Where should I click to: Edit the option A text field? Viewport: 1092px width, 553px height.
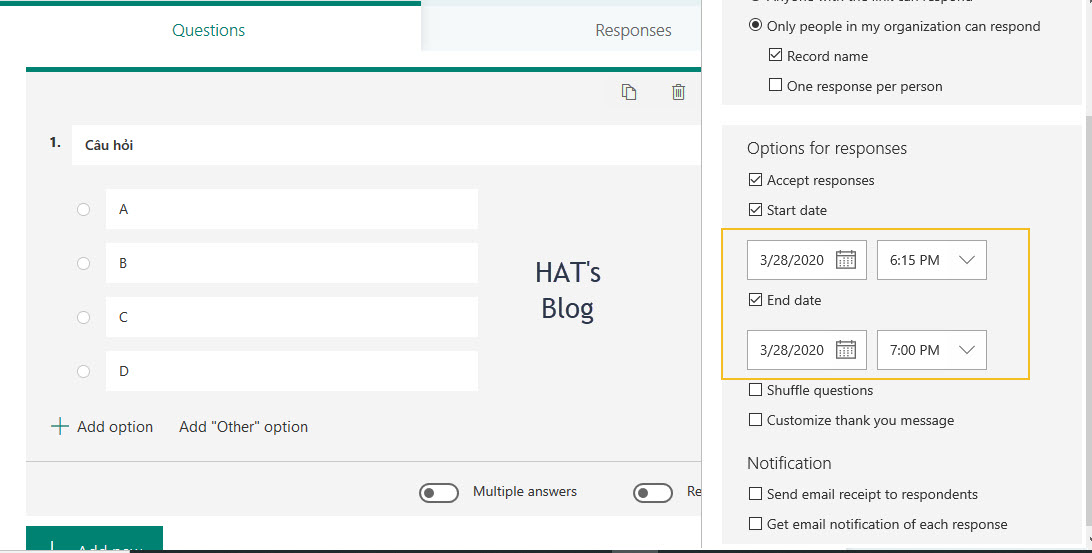point(292,209)
